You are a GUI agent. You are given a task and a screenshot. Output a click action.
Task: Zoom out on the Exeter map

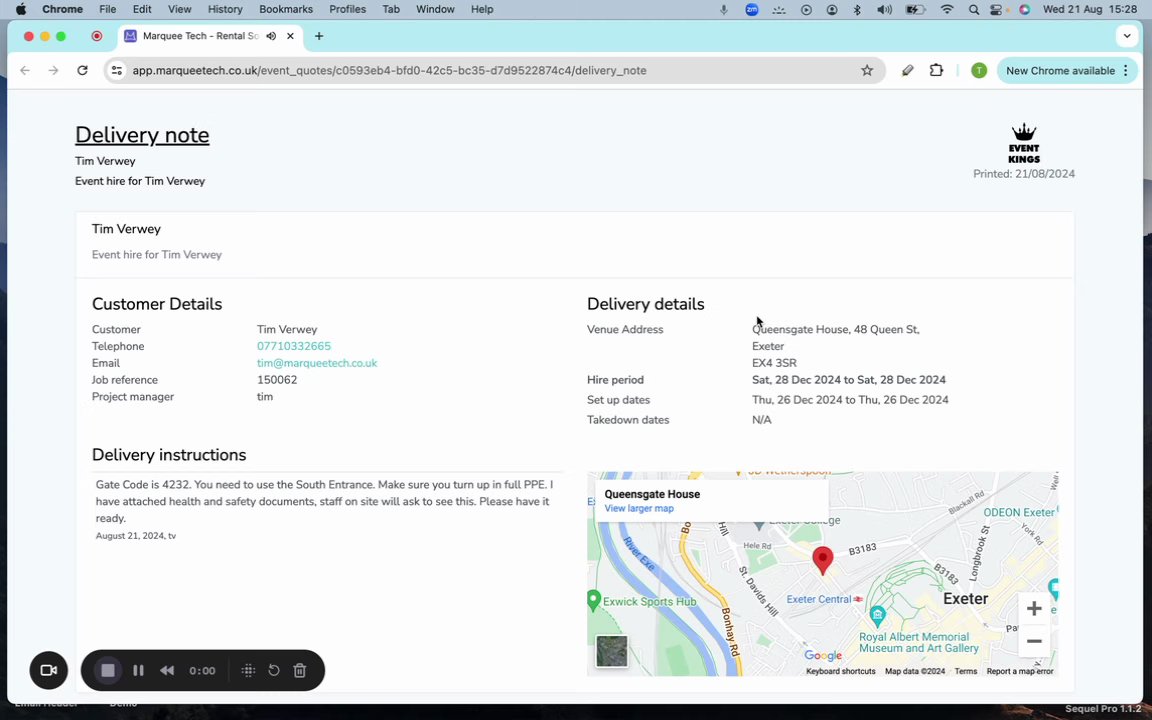tap(1034, 641)
